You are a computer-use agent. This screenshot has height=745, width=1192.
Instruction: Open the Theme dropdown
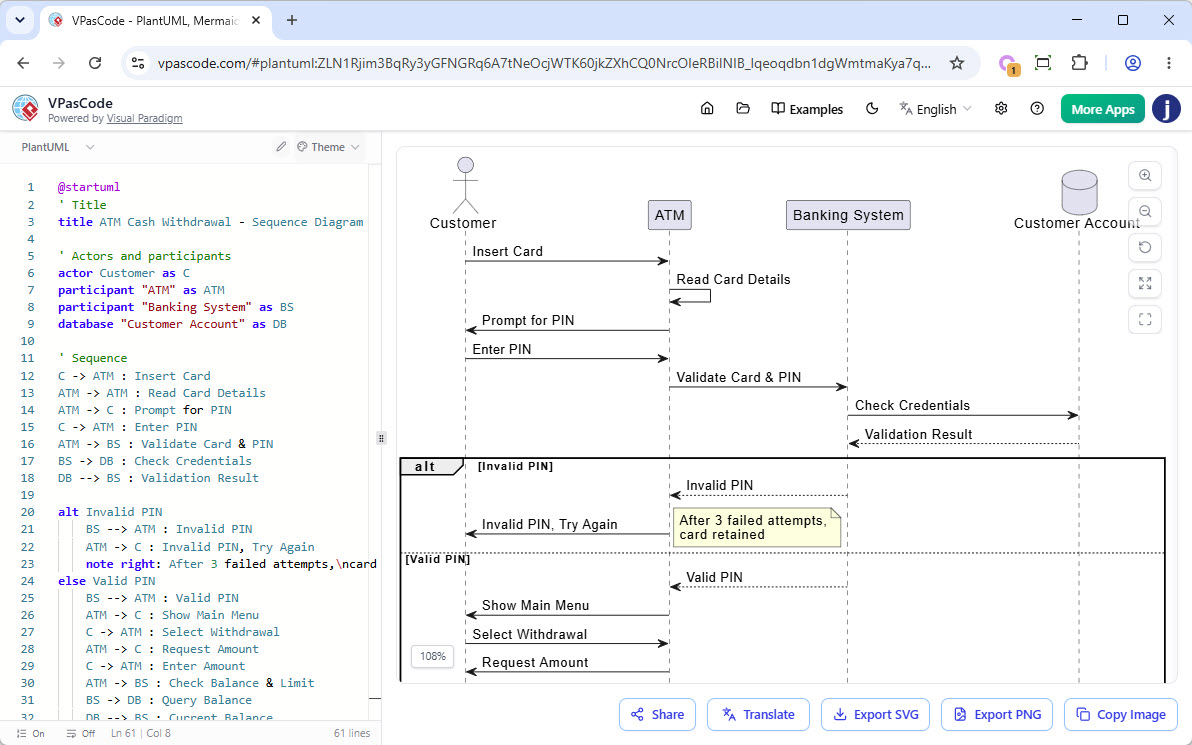click(328, 147)
